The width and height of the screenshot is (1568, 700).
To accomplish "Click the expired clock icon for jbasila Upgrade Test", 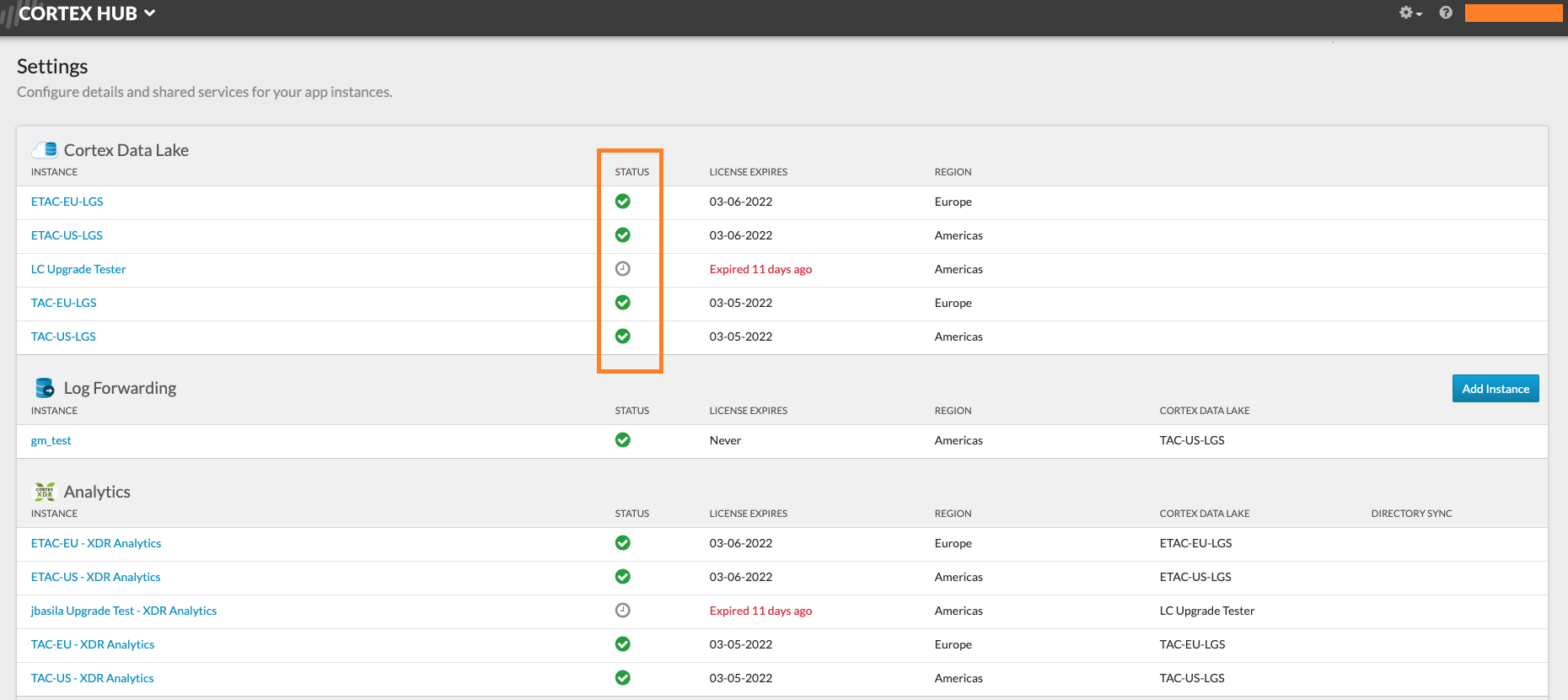I will 623,611.
